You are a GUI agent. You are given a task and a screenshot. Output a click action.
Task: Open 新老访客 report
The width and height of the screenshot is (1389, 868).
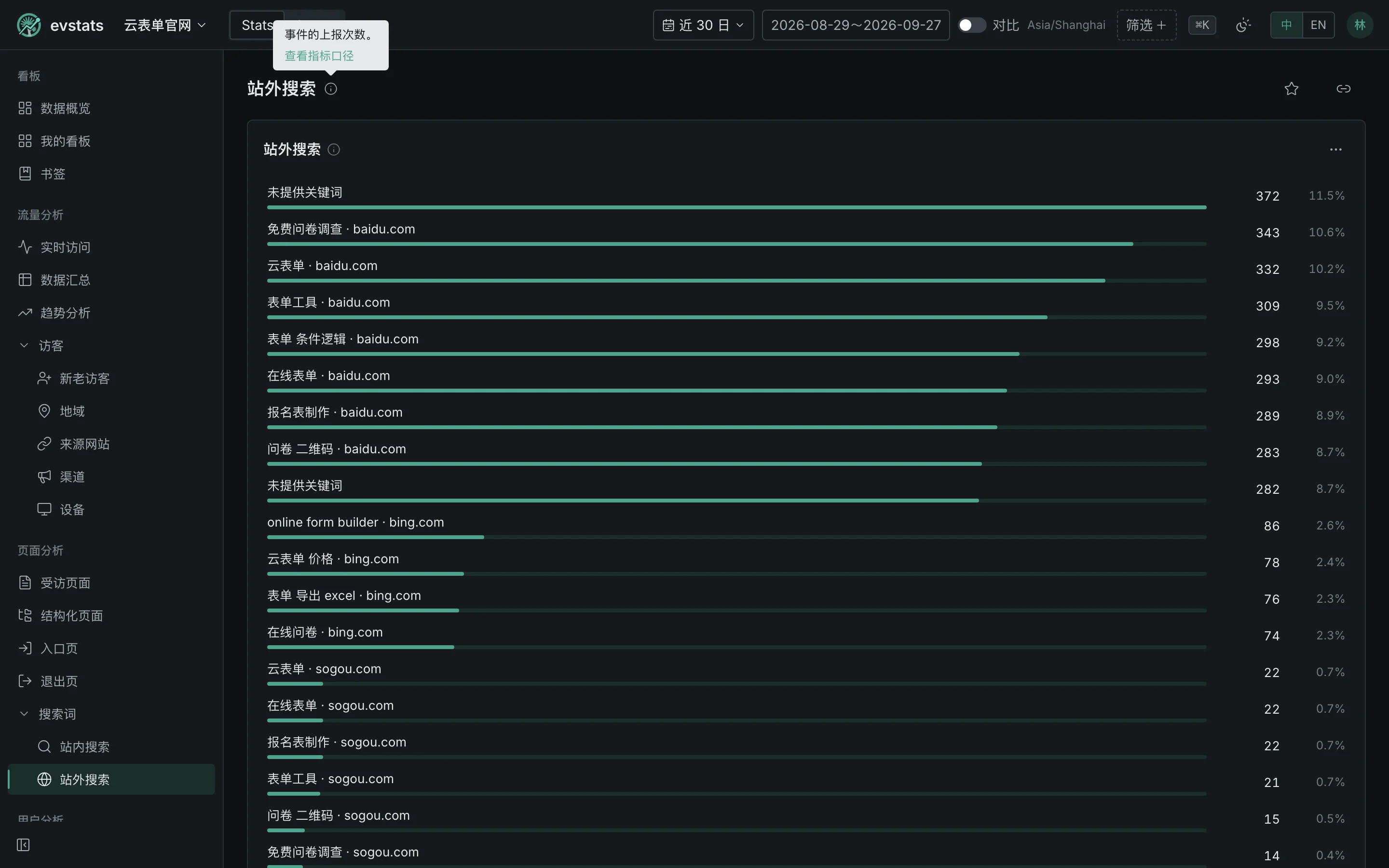point(111,379)
